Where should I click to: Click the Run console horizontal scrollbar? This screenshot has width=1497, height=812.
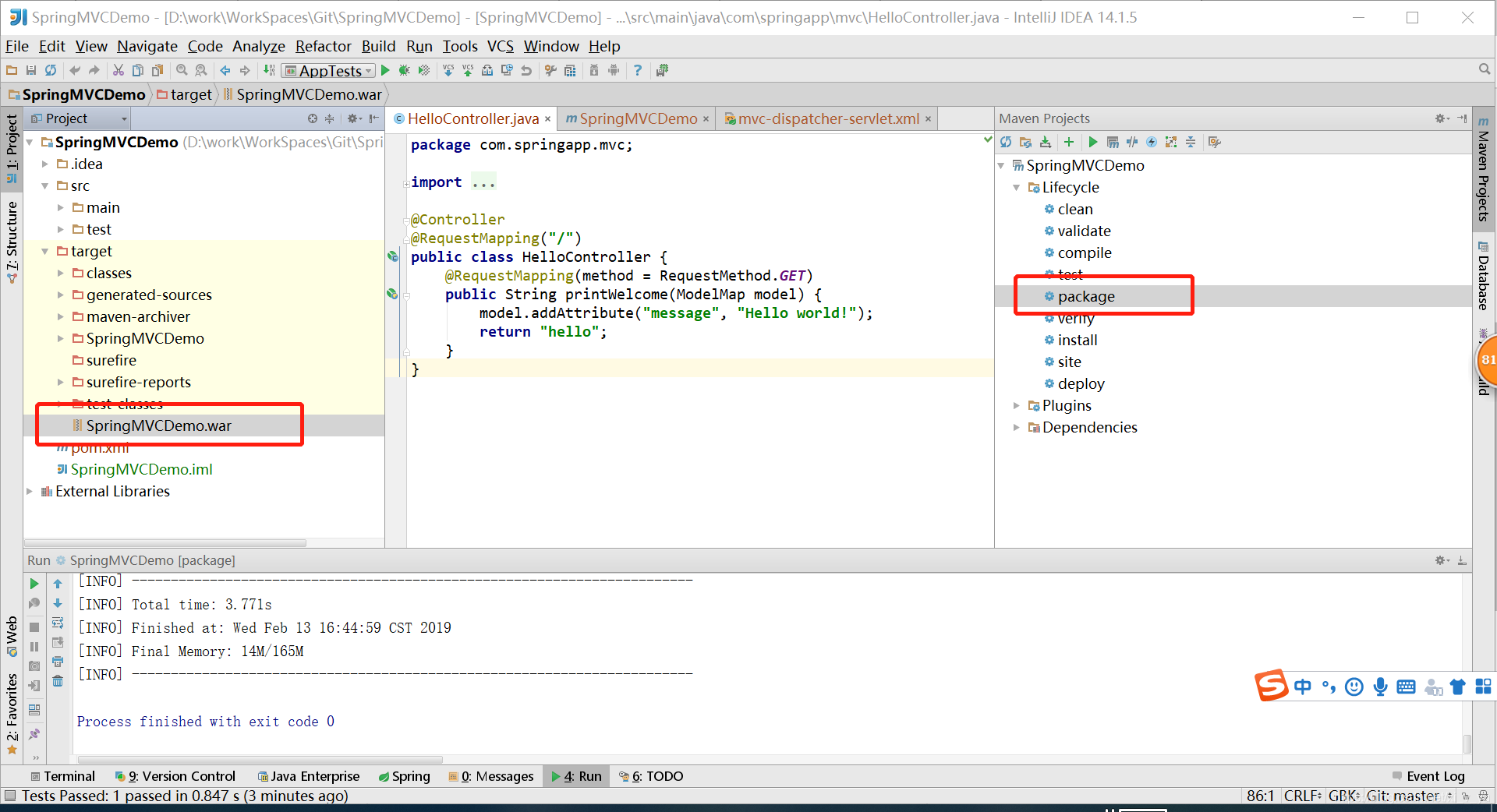(260, 760)
